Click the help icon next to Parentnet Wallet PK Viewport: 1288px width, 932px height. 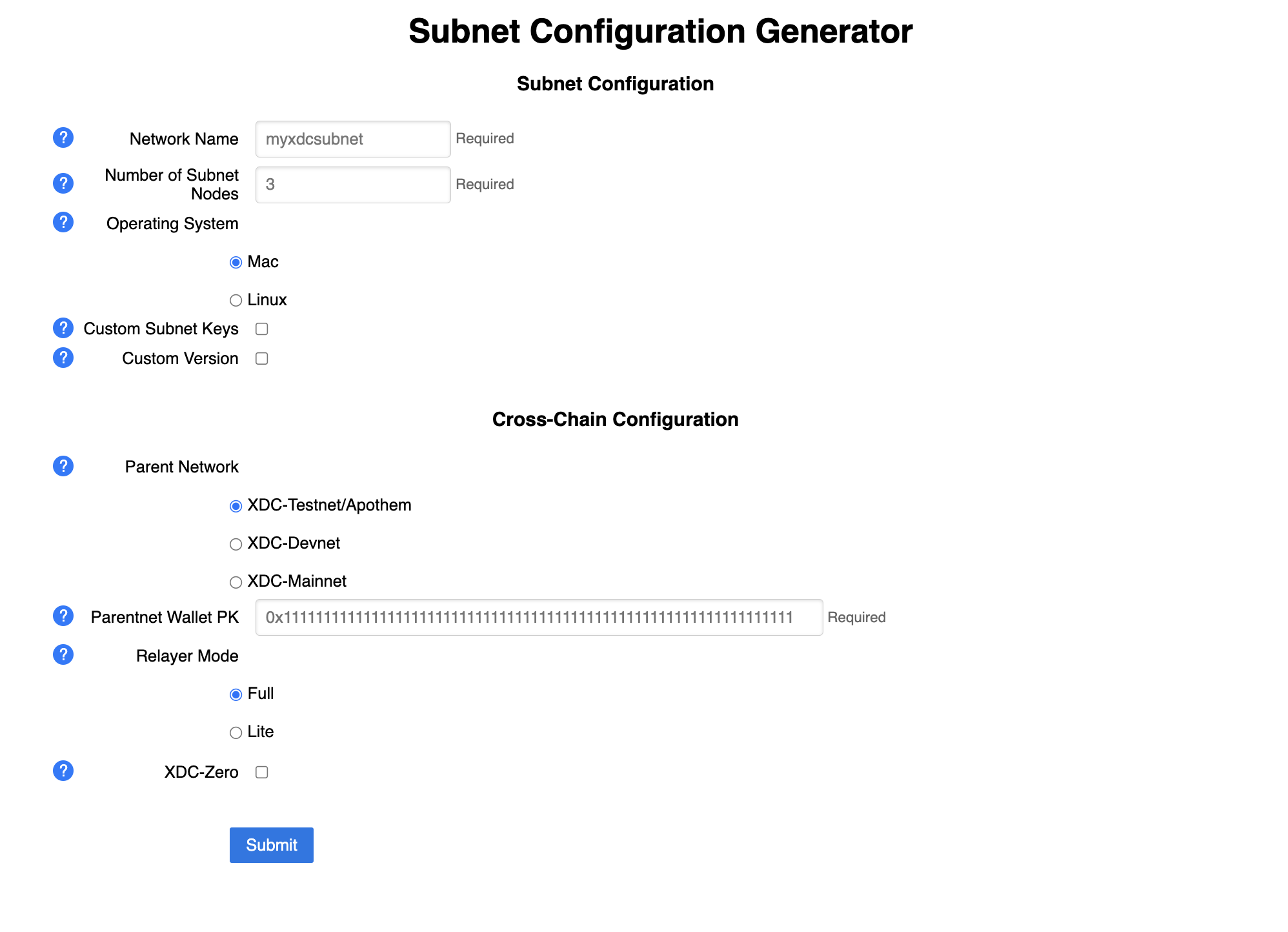point(63,616)
